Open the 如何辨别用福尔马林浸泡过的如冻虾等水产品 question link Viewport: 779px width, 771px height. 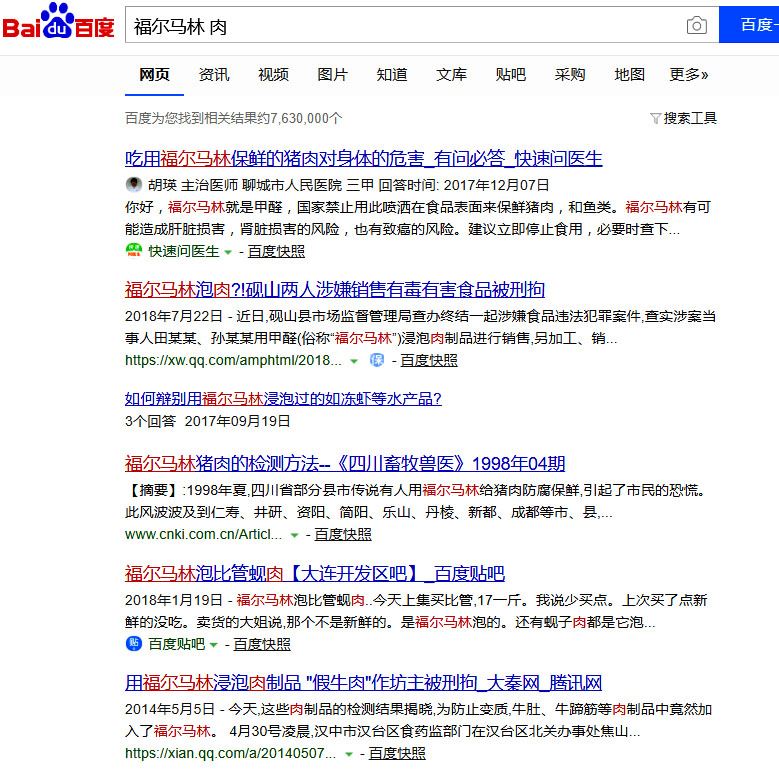click(x=283, y=398)
